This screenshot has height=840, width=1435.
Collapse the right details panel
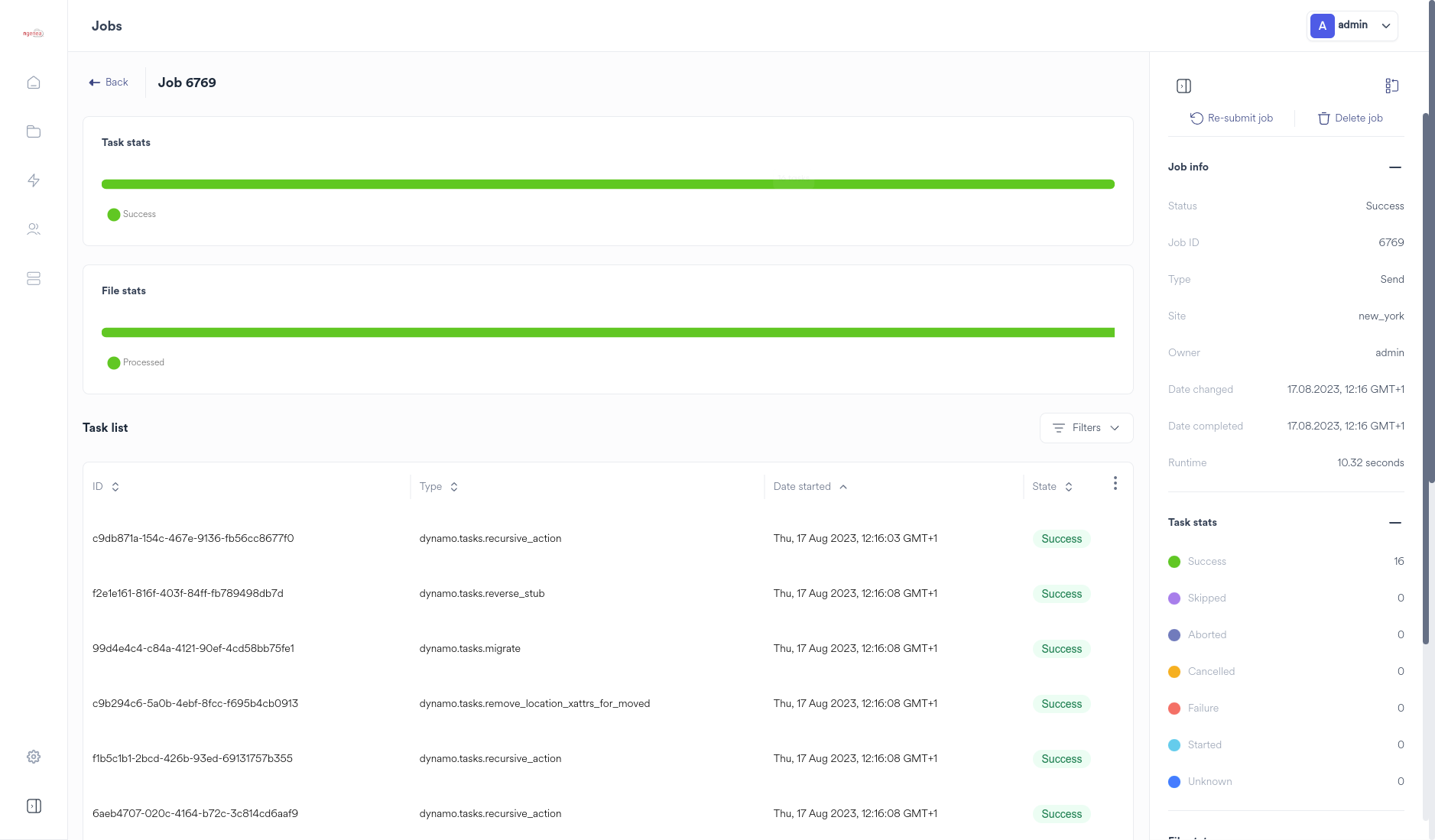tap(1183, 86)
